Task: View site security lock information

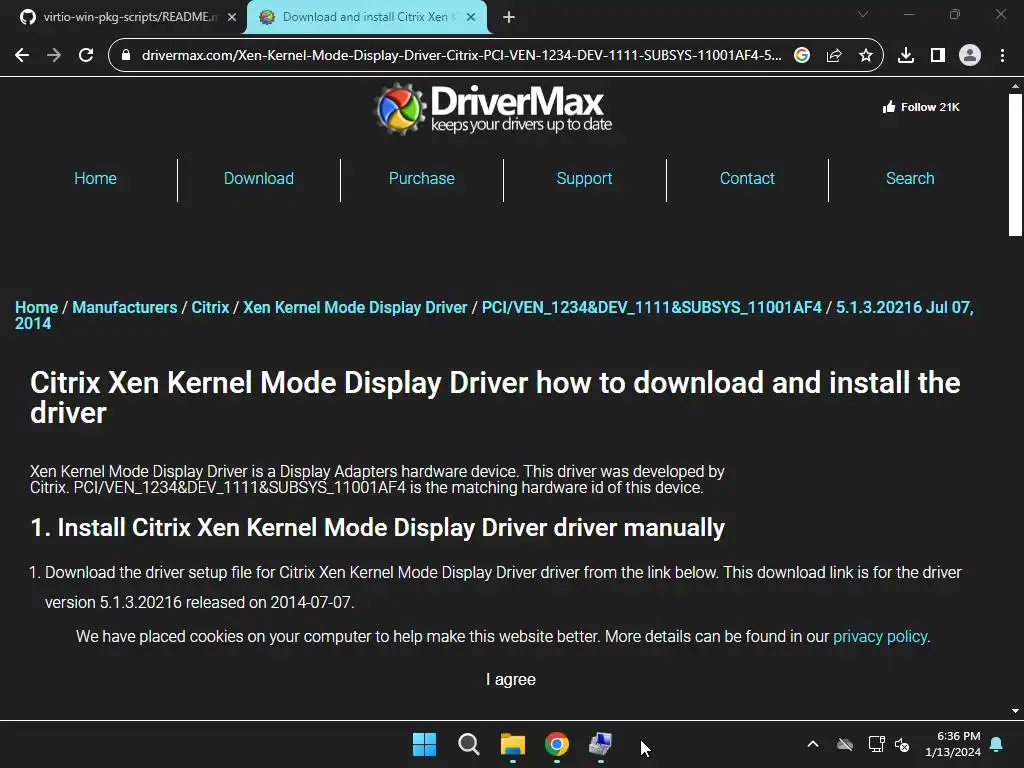Action: tap(126, 56)
